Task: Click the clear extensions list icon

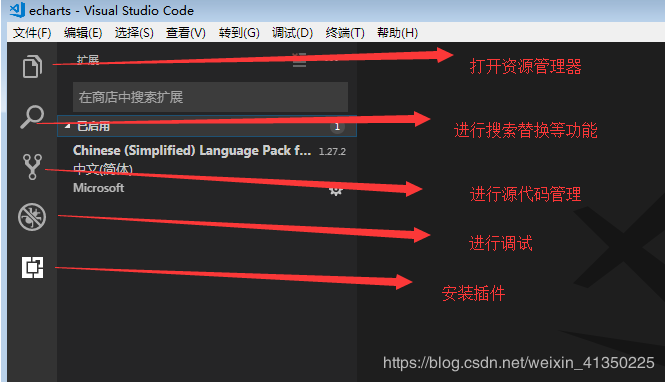Action: tap(299, 60)
